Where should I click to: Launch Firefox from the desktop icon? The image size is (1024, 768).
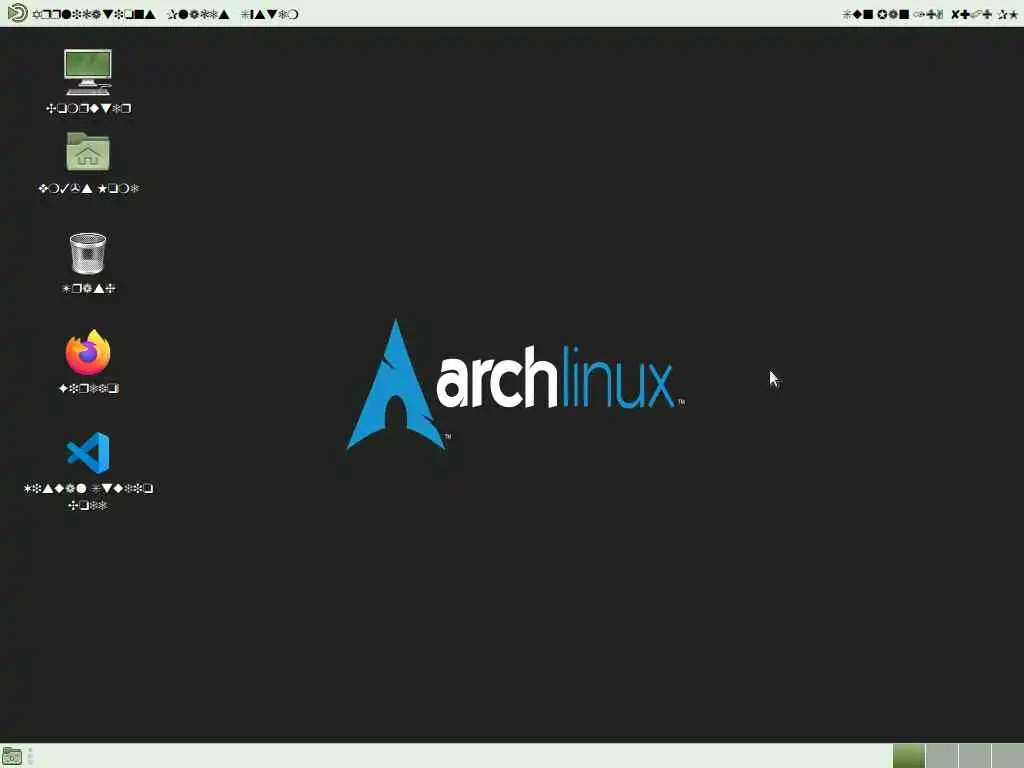tap(88, 353)
